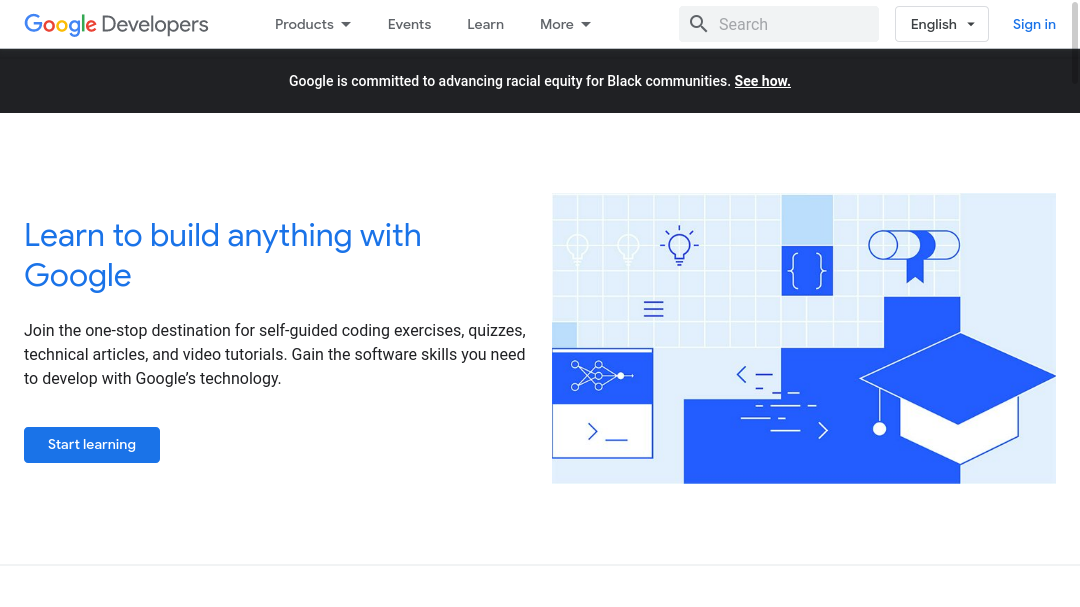Expand the Products dropdown menu

click(x=313, y=24)
